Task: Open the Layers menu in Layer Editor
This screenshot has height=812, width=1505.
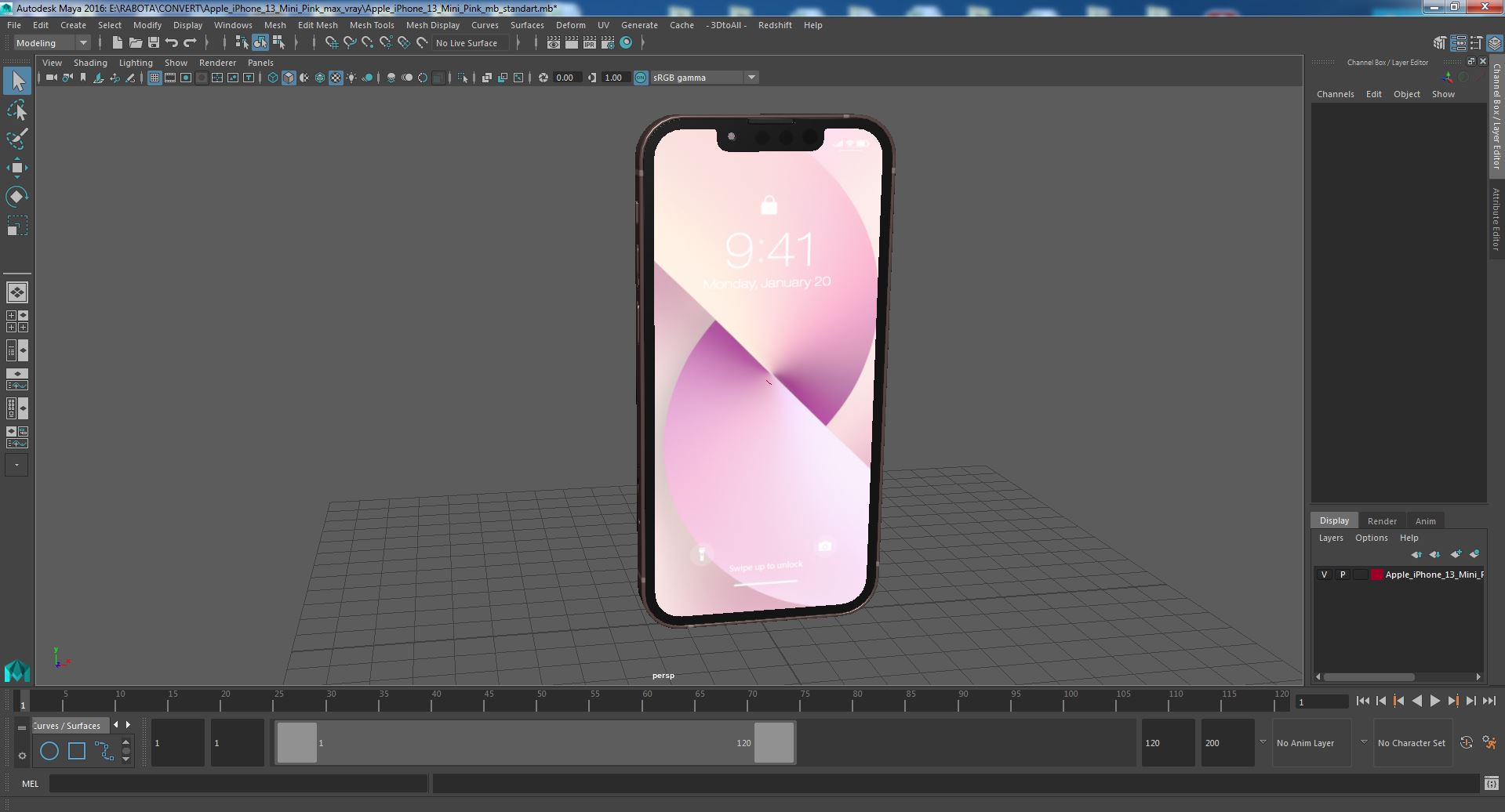Action: [x=1330, y=538]
